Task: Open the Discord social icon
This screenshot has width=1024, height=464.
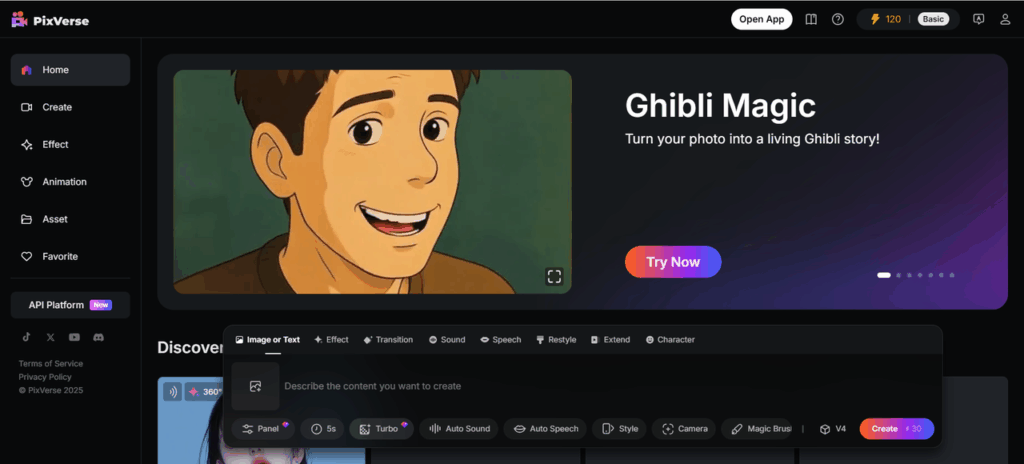Action: coord(99,338)
